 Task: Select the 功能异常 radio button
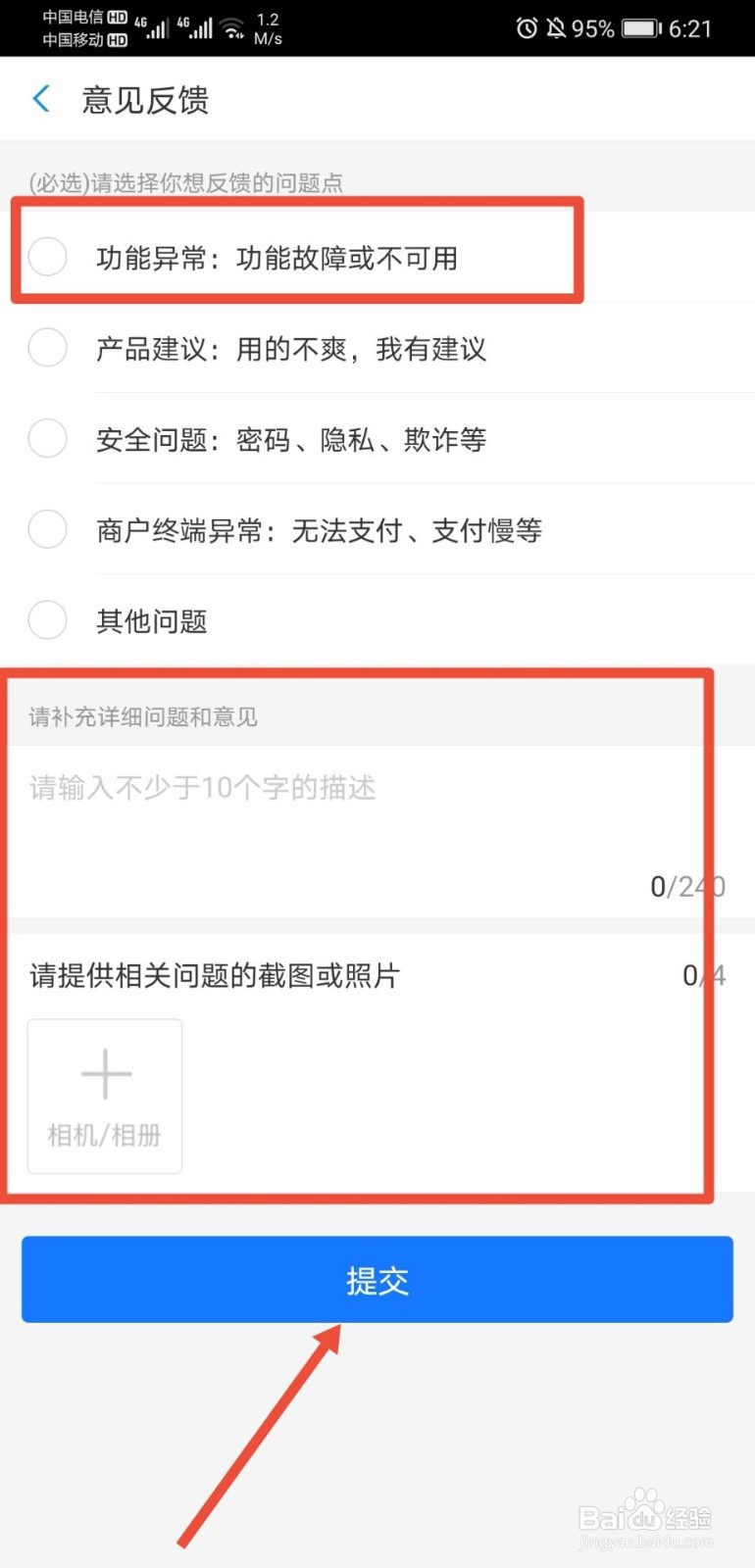48,258
